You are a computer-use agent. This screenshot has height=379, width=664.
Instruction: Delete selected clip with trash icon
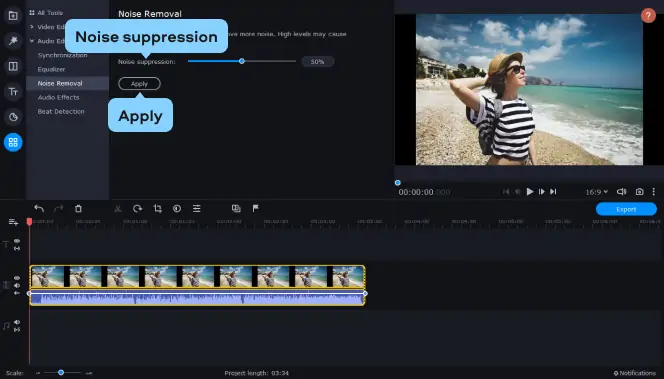point(78,208)
